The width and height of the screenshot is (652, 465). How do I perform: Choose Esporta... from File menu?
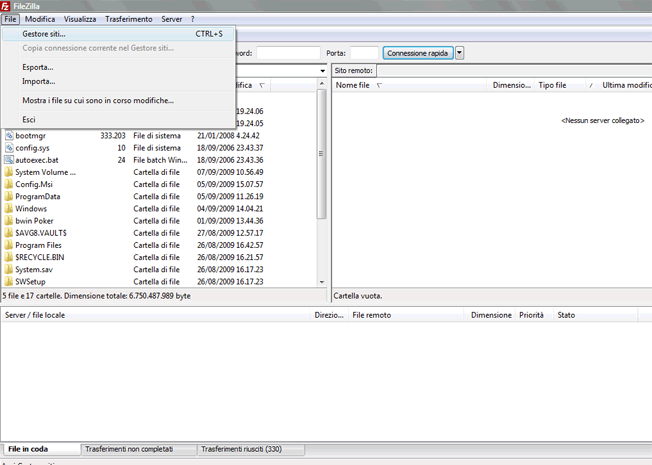pos(118,67)
